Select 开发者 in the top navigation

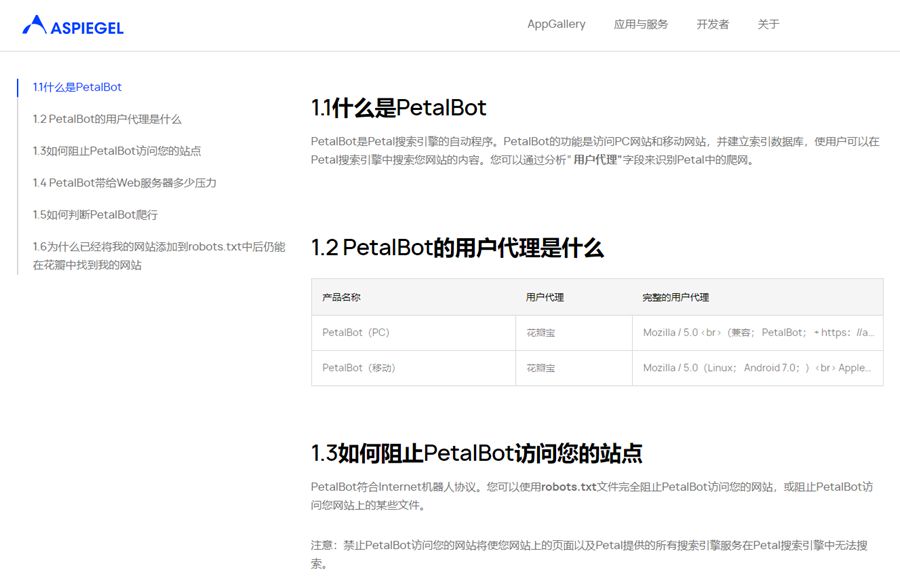click(x=713, y=24)
